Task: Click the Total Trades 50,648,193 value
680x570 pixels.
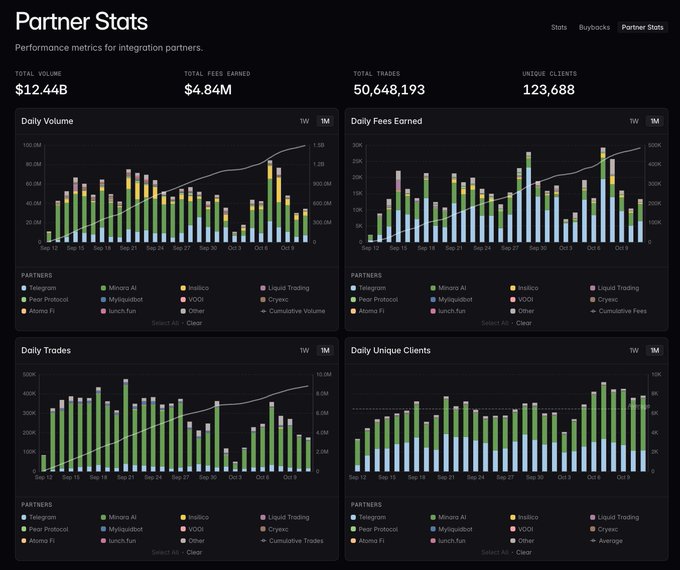Action: [x=389, y=90]
